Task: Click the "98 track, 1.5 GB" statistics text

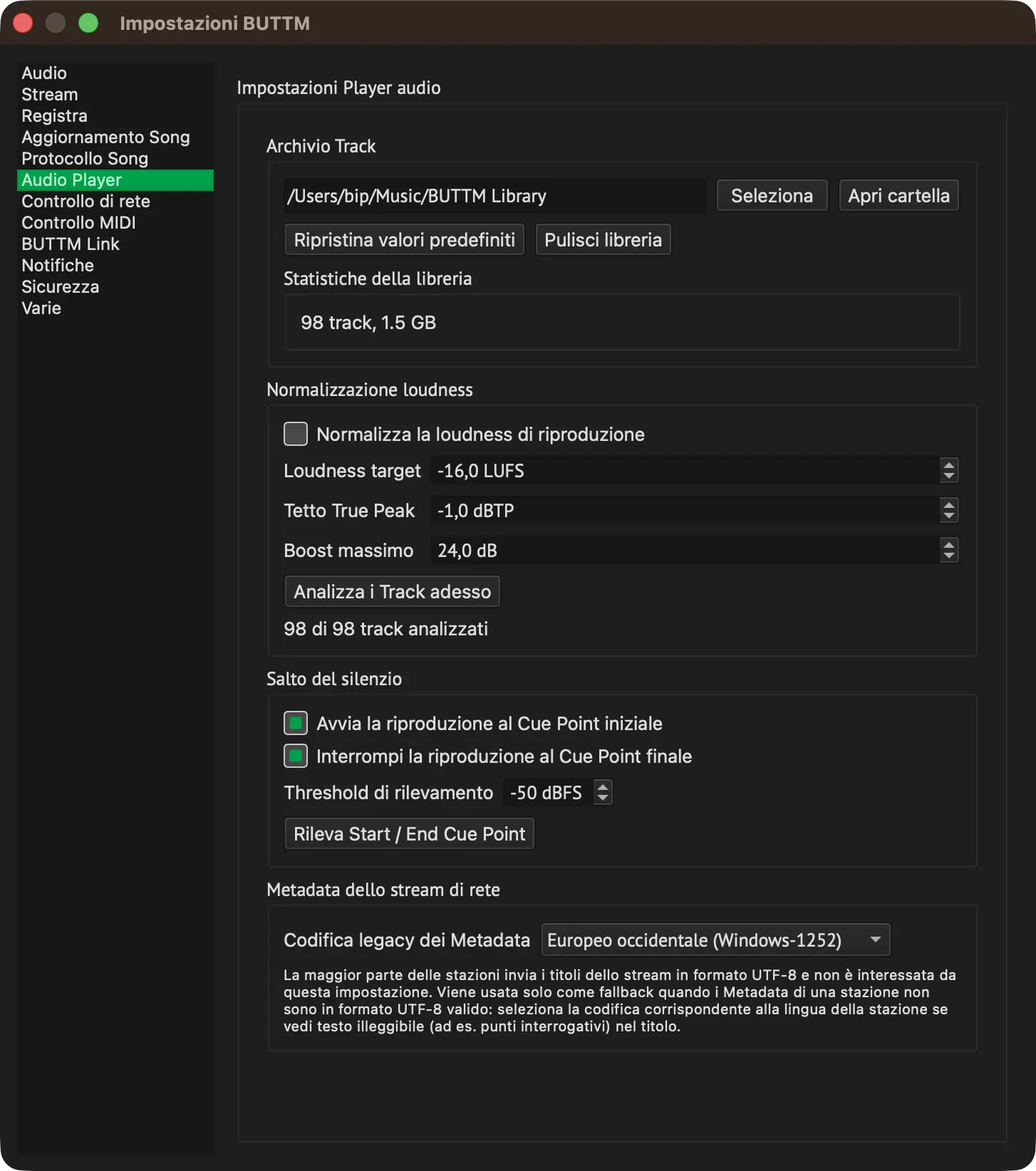Action: [368, 323]
